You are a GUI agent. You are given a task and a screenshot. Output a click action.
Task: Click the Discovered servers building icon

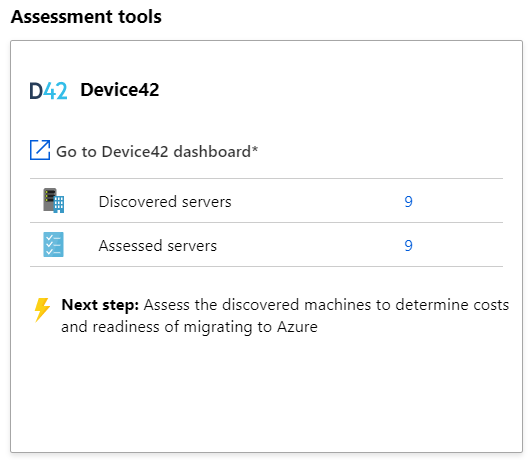(54, 201)
